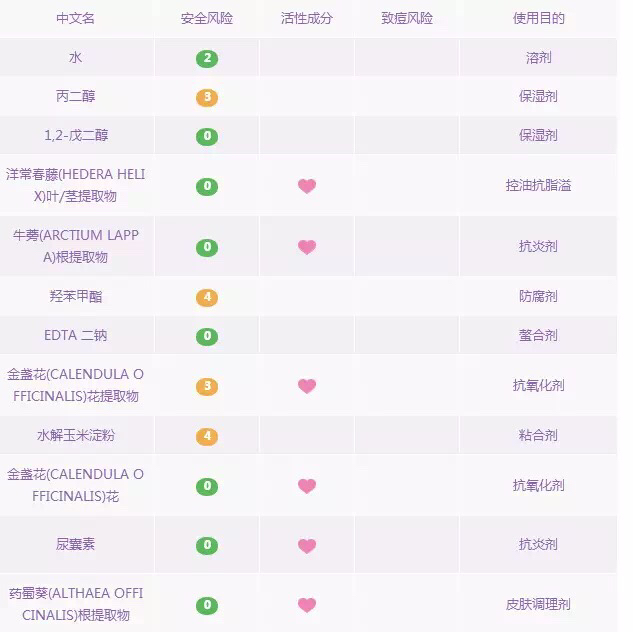Click the orange risk badge for 丙二醇
This screenshot has width=633, height=632.
(207, 98)
